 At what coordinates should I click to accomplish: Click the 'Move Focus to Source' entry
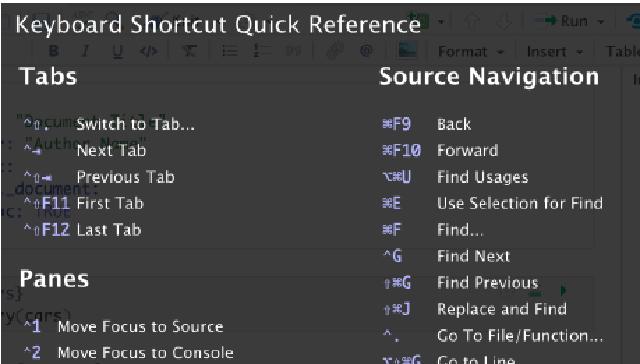140,326
